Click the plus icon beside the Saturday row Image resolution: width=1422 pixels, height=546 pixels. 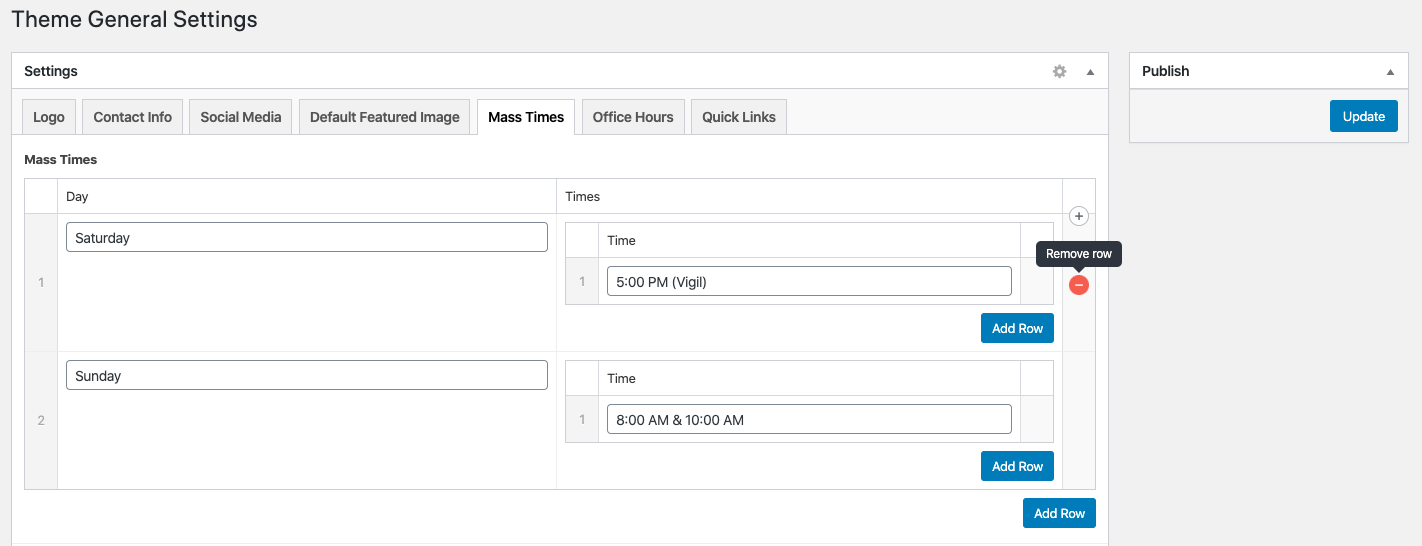coord(1079,216)
